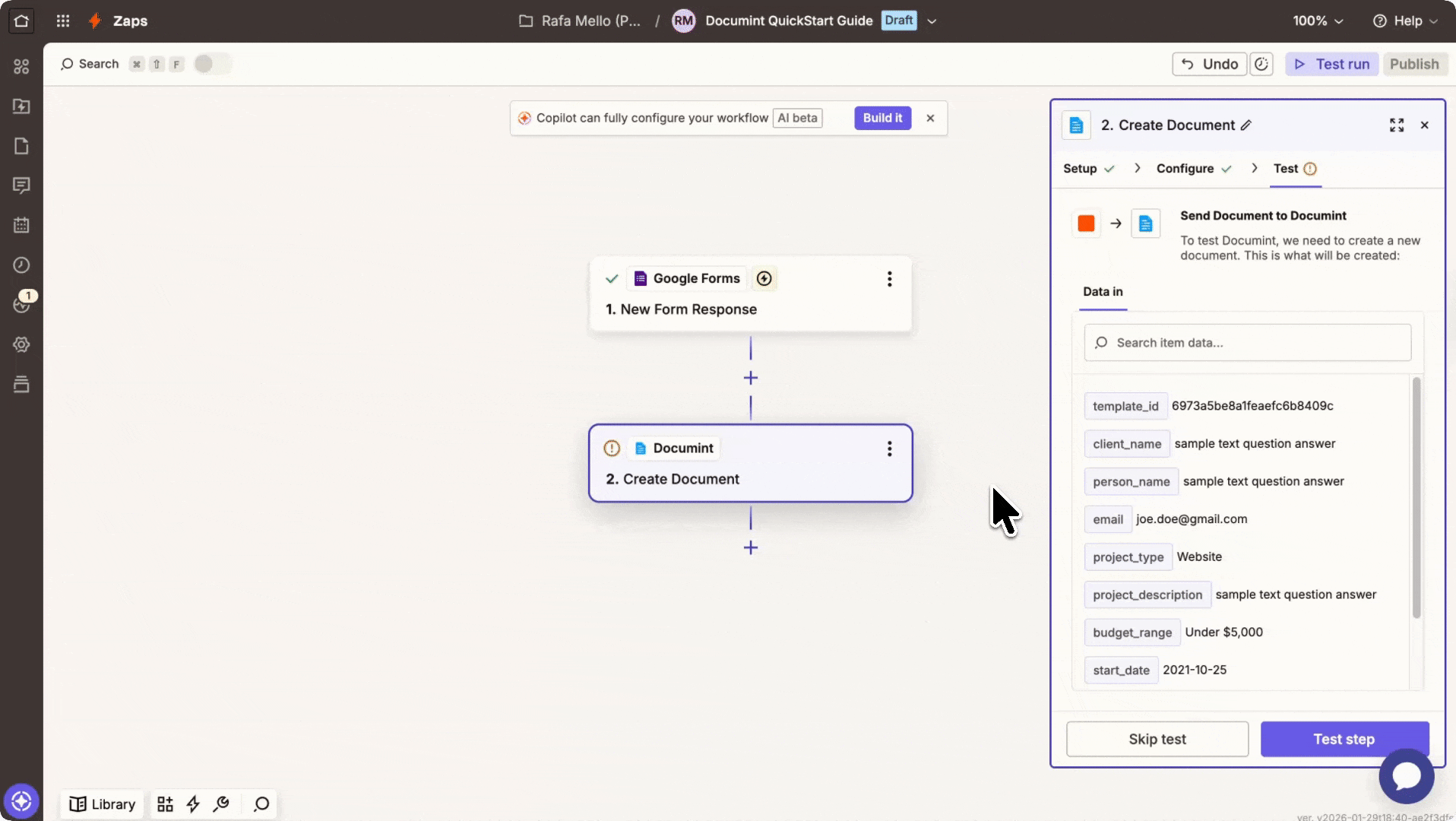This screenshot has height=821, width=1456.
Task: Click the Test step button
Action: coord(1344,739)
